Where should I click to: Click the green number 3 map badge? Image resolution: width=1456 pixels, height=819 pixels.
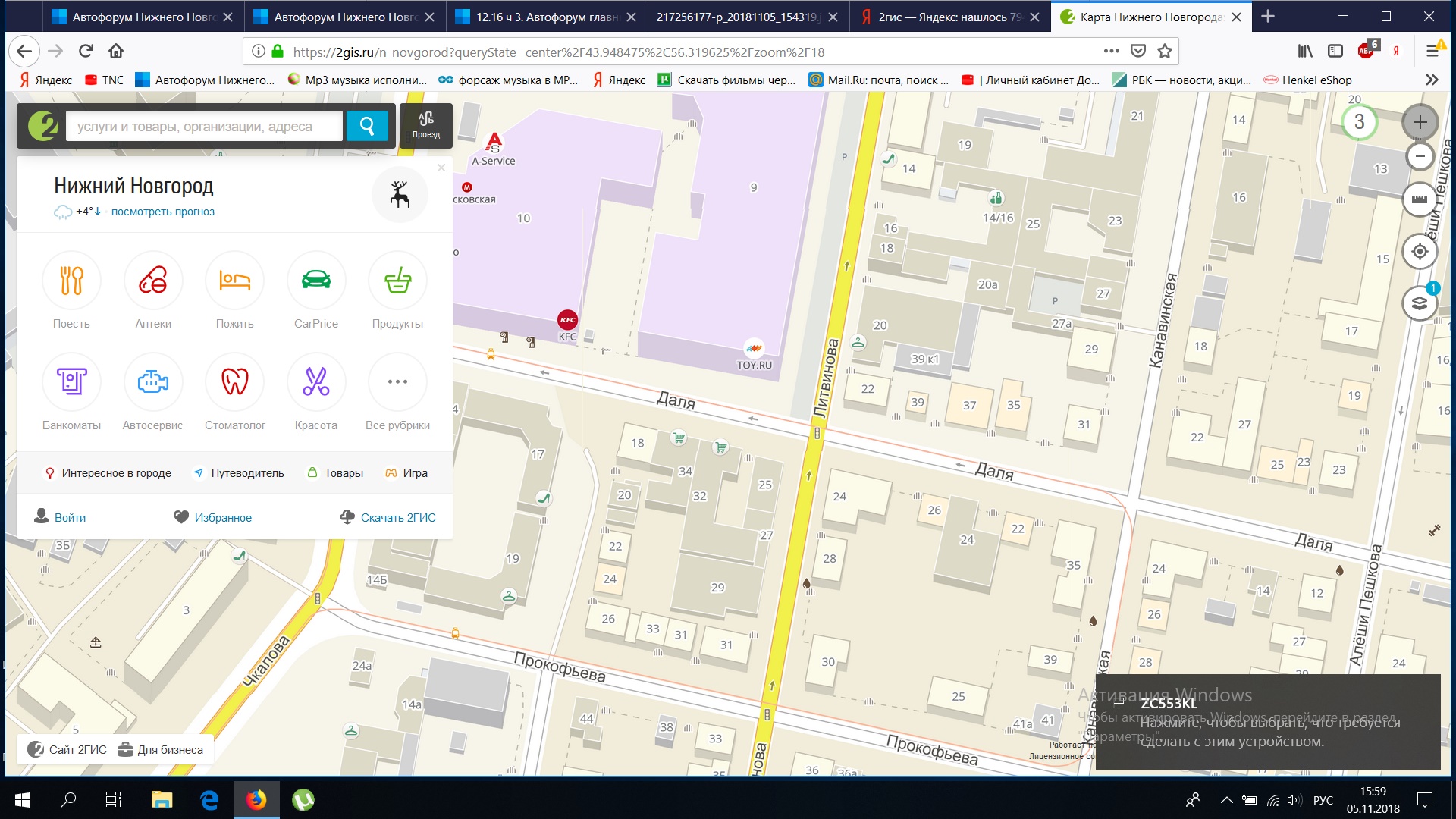tap(1359, 122)
